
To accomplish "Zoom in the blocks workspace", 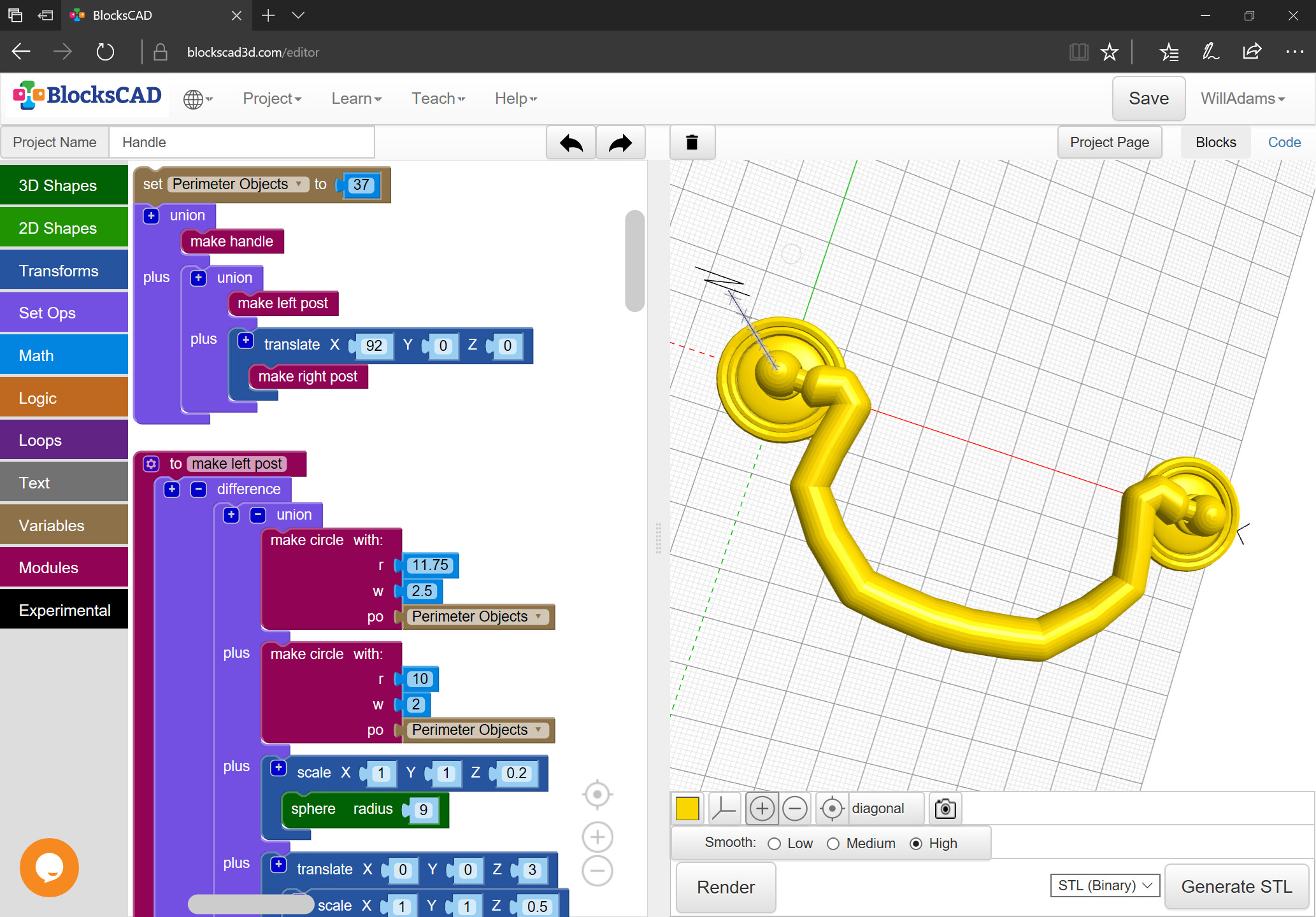I will (597, 837).
